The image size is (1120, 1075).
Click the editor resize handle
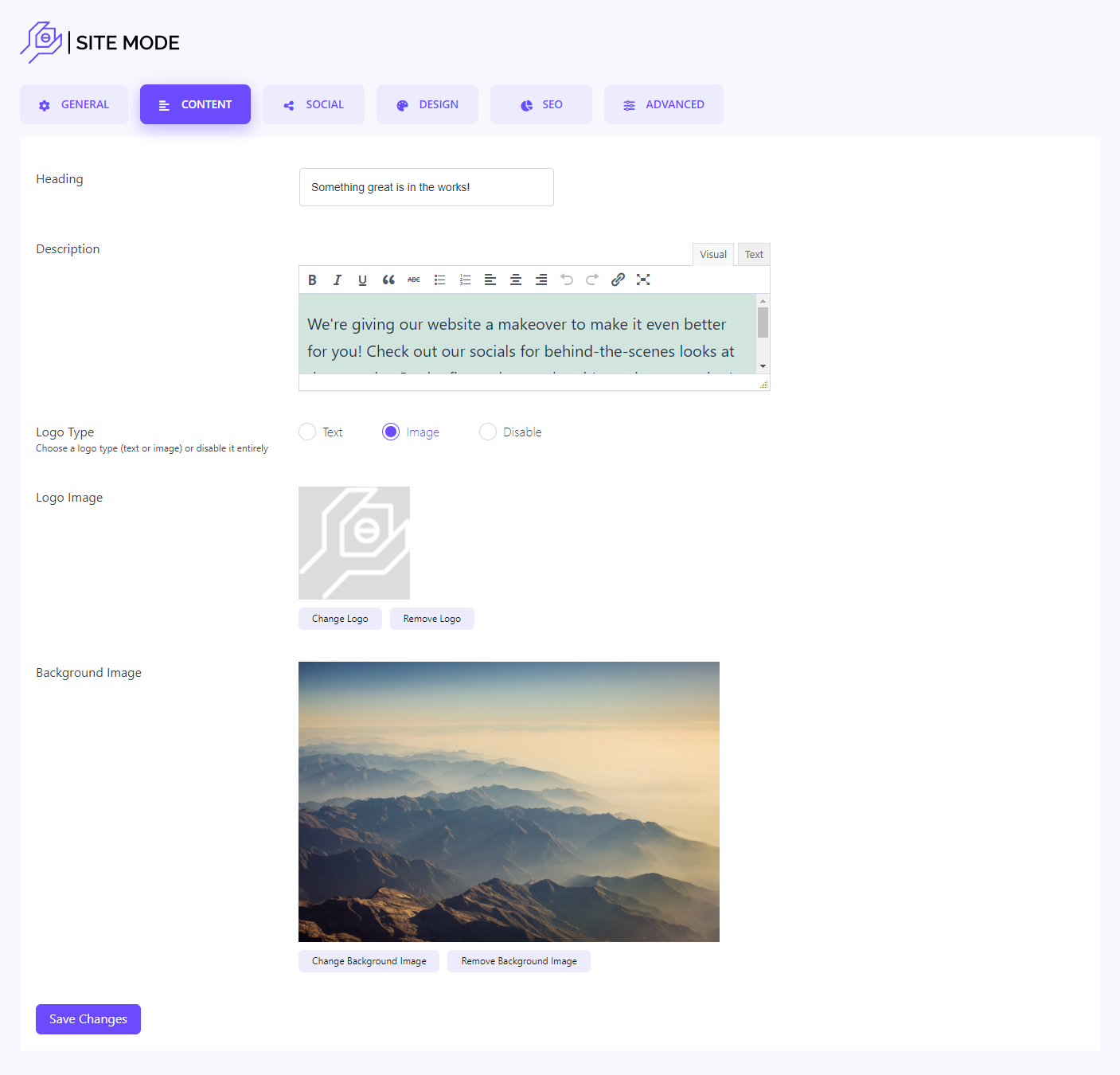click(764, 384)
